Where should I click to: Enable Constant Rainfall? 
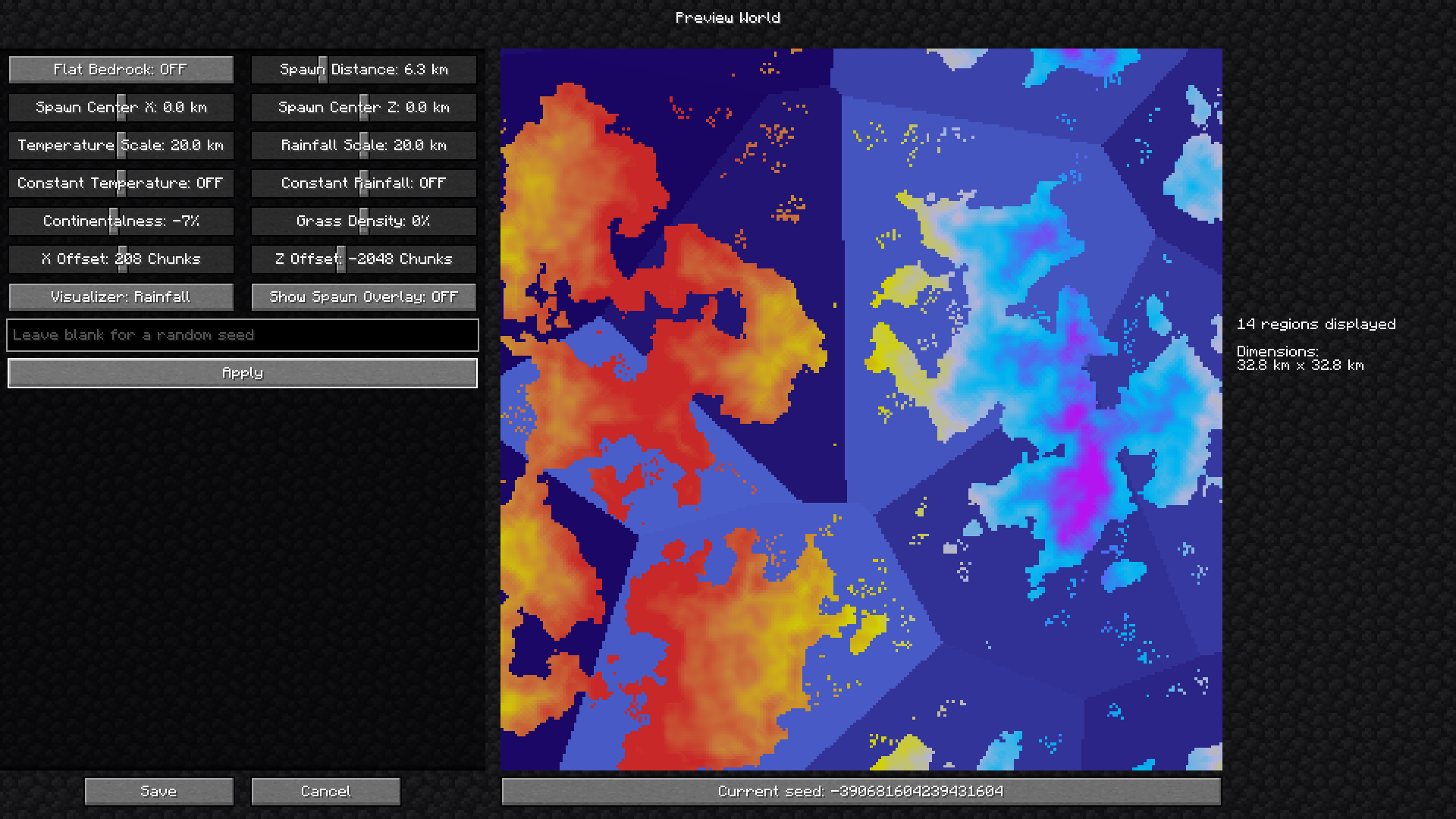click(362, 183)
